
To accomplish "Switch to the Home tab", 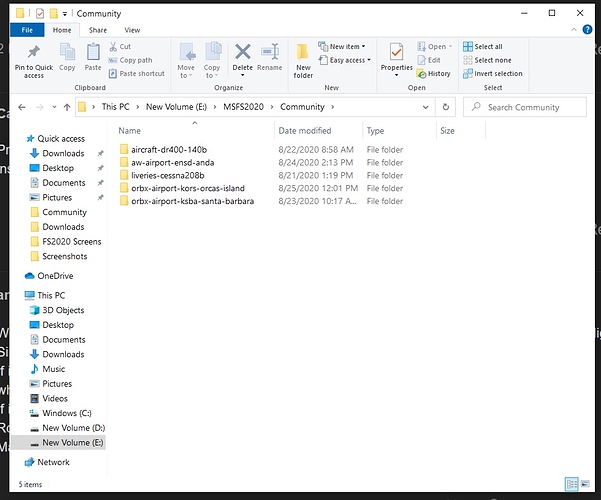I will (x=62, y=30).
